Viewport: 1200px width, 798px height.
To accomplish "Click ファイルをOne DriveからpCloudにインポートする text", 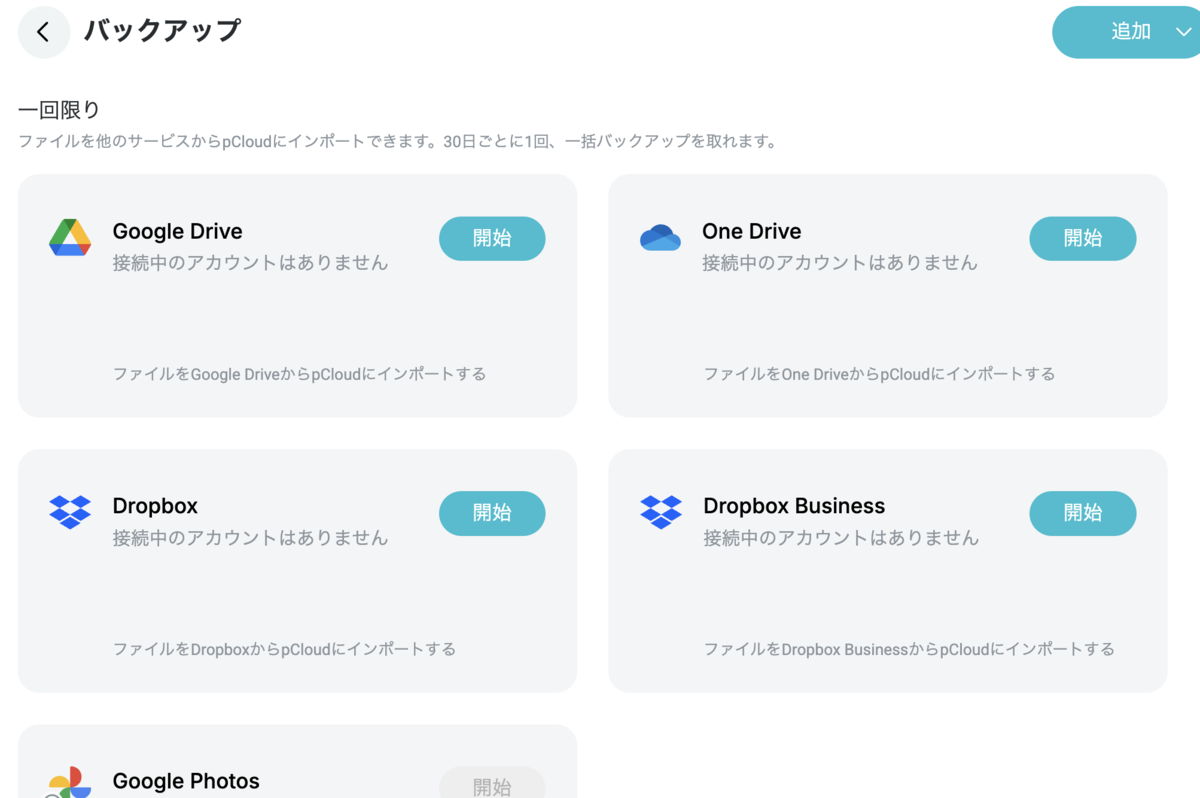I will (x=879, y=374).
